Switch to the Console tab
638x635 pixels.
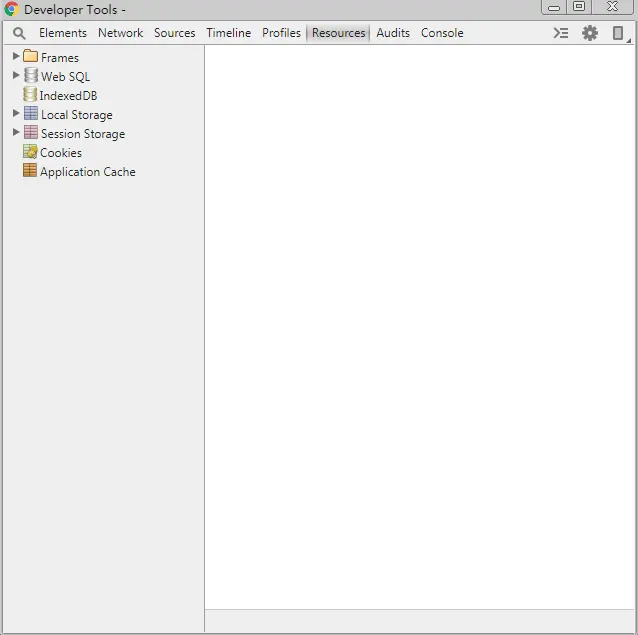coord(442,33)
